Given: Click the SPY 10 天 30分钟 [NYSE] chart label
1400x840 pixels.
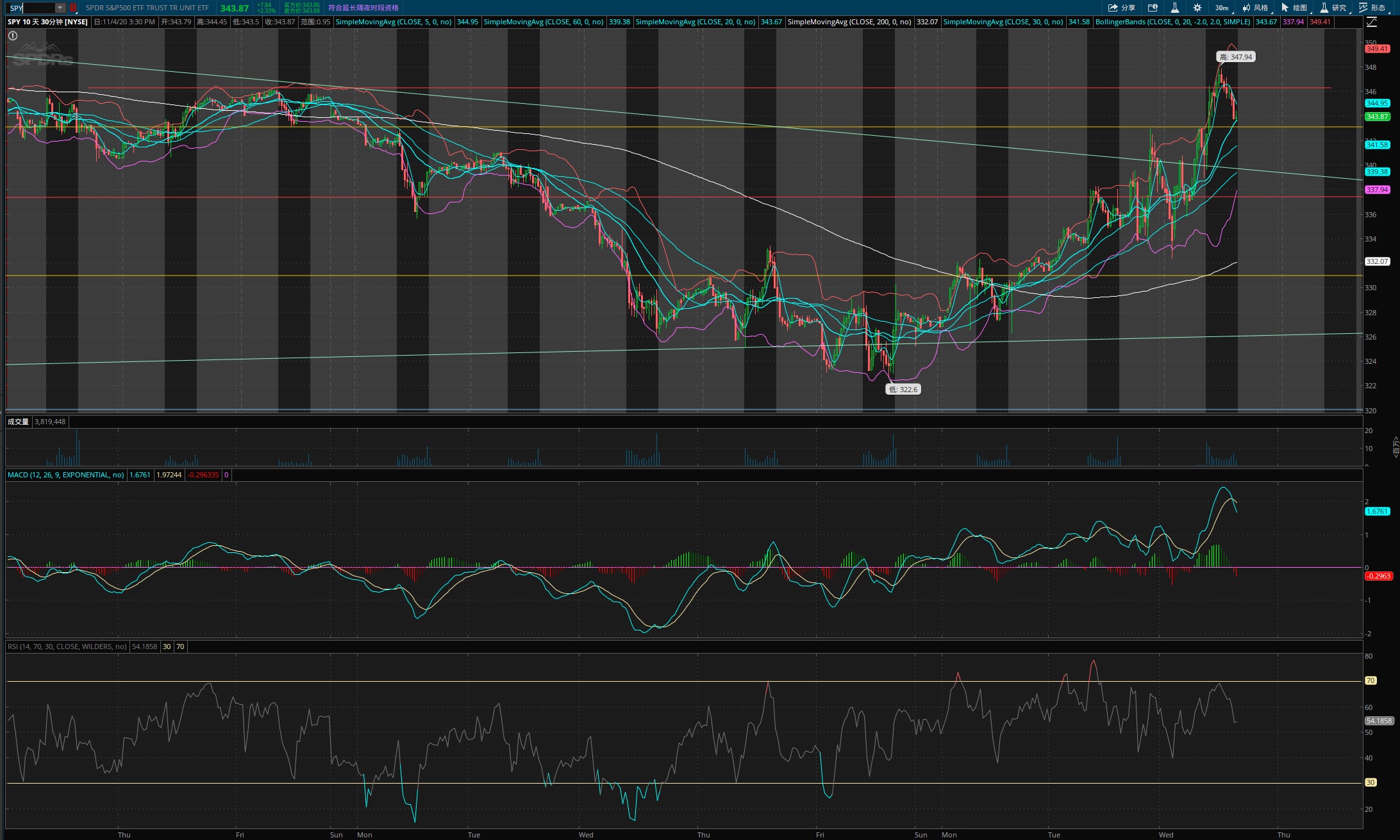Looking at the screenshot, I should tap(47, 22).
